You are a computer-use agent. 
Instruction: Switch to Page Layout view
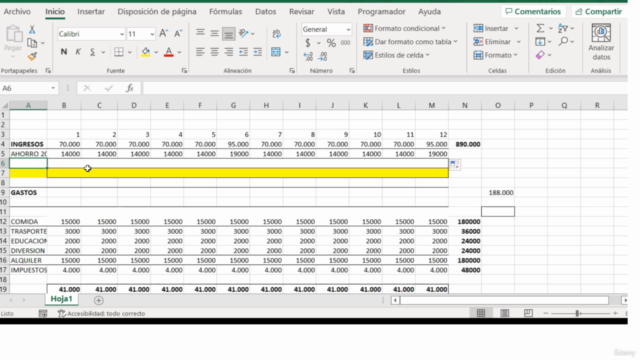pyautogui.click(x=504, y=313)
